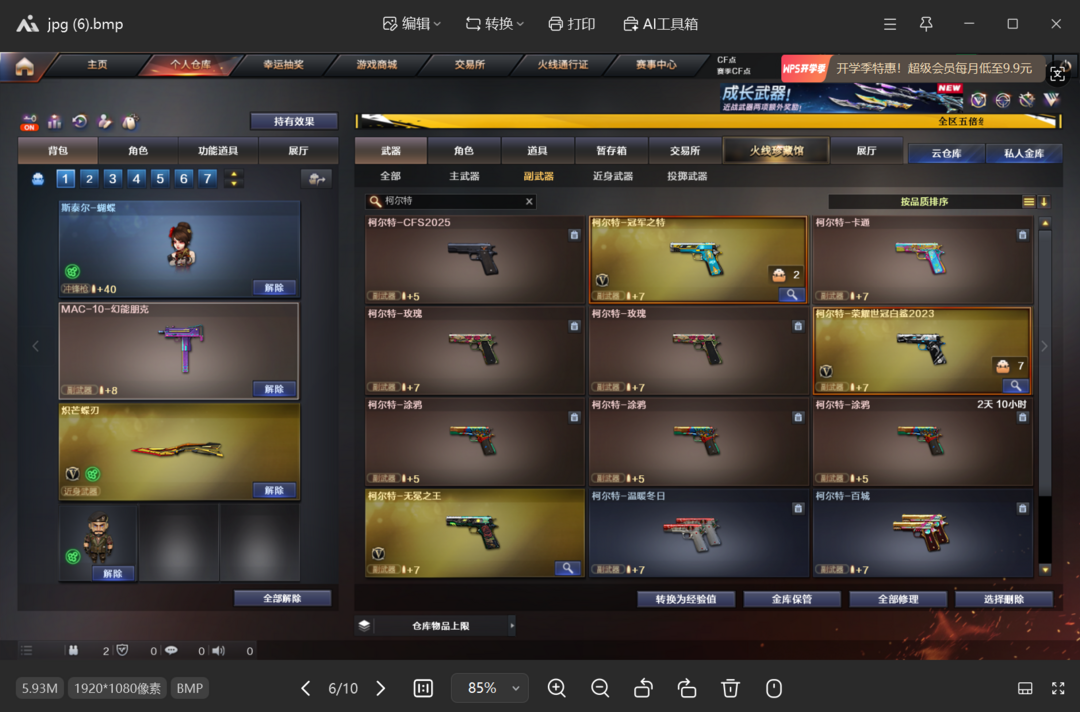This screenshot has height=712, width=1080.
Task: Click the 全部解除 button
Action: [x=282, y=598]
